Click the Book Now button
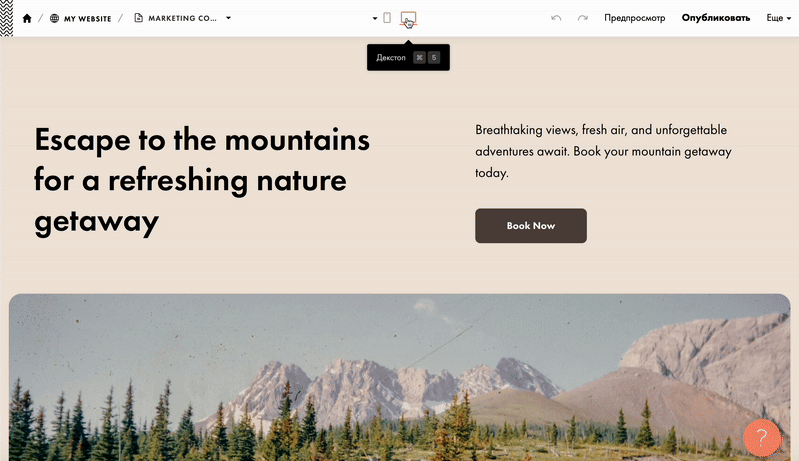This screenshot has width=799, height=461. point(530,226)
